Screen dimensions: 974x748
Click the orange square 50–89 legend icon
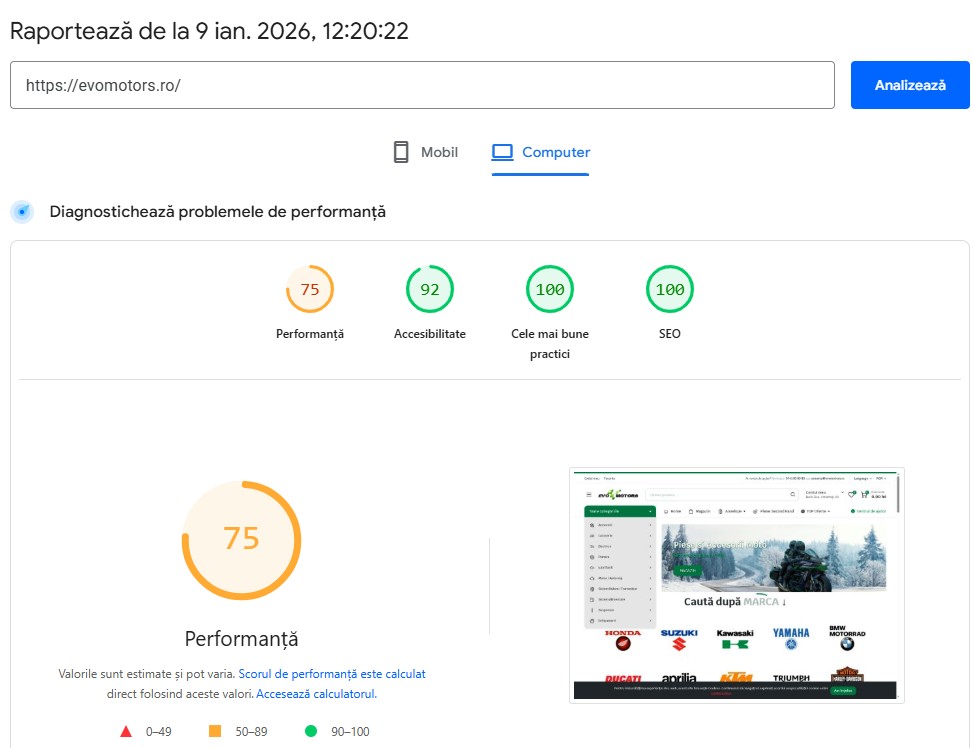(x=214, y=731)
